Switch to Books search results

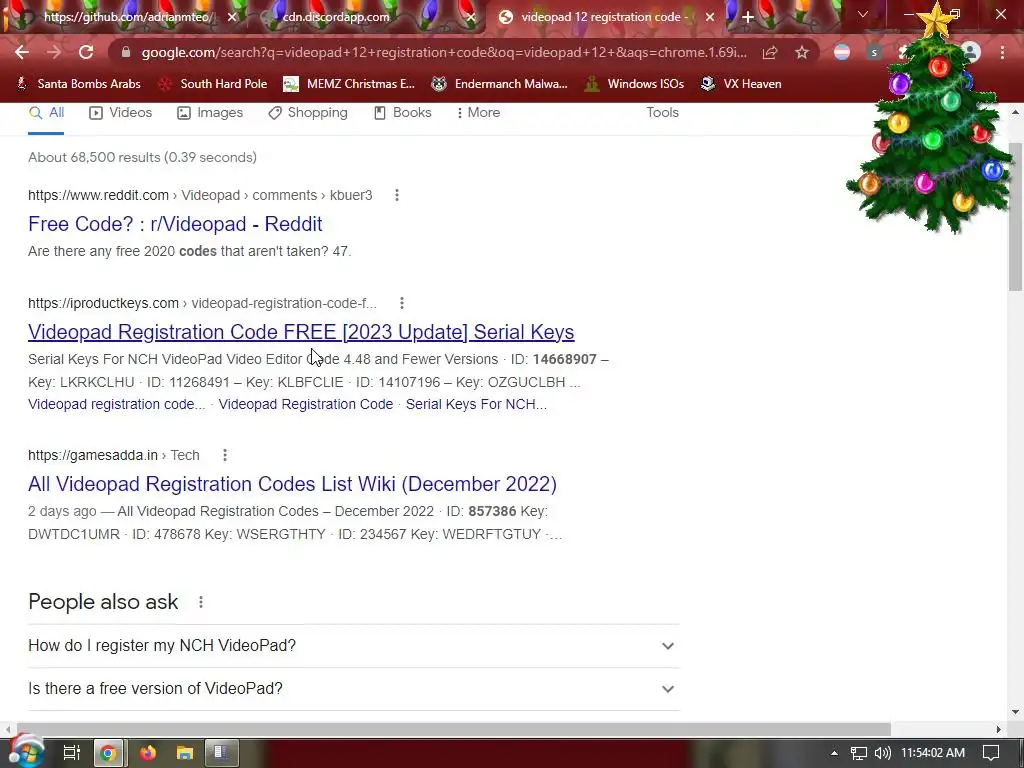point(403,113)
